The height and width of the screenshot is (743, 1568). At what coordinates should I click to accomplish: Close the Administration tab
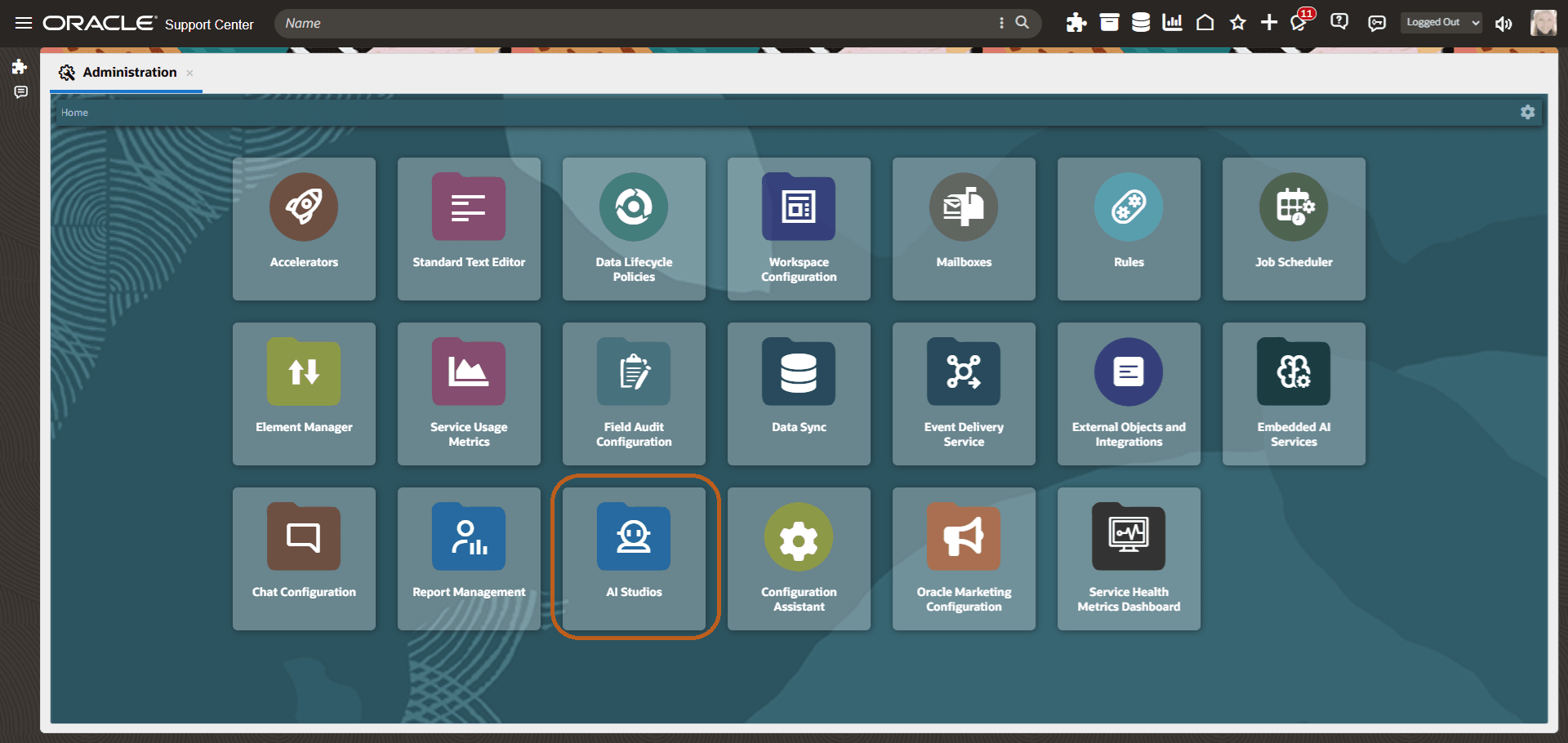click(x=189, y=73)
